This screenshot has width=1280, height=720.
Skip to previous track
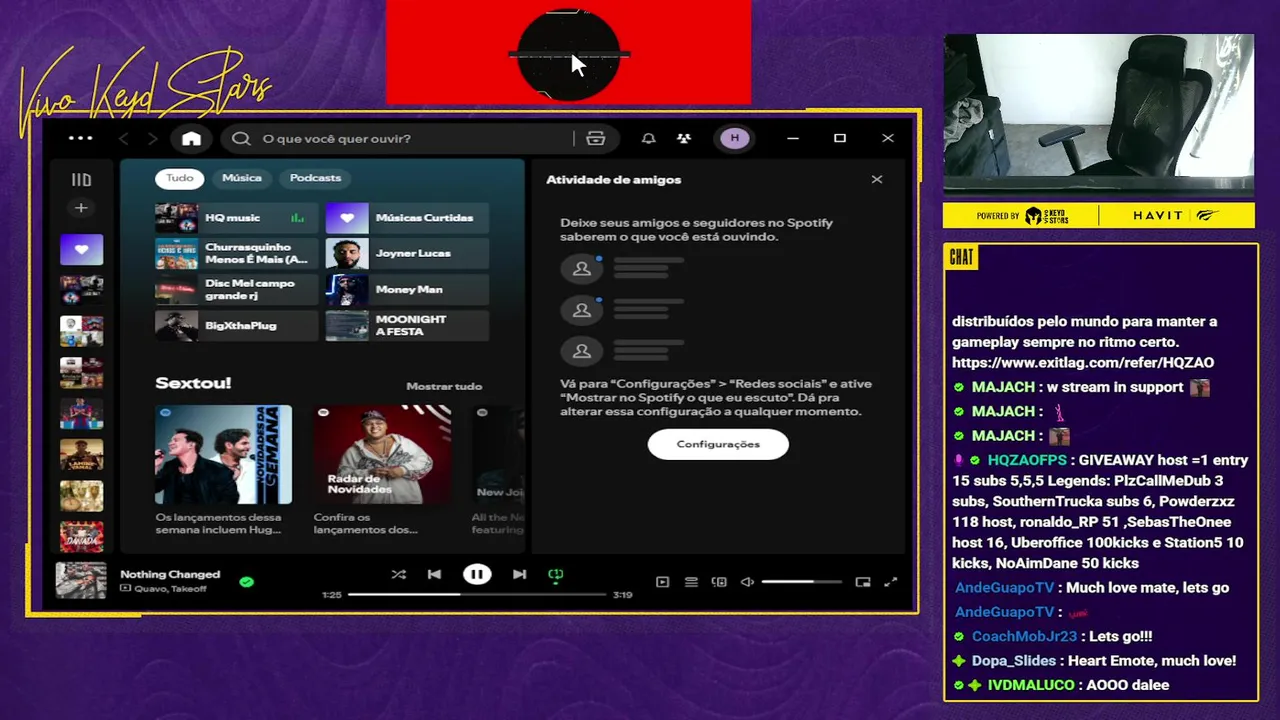coord(434,574)
